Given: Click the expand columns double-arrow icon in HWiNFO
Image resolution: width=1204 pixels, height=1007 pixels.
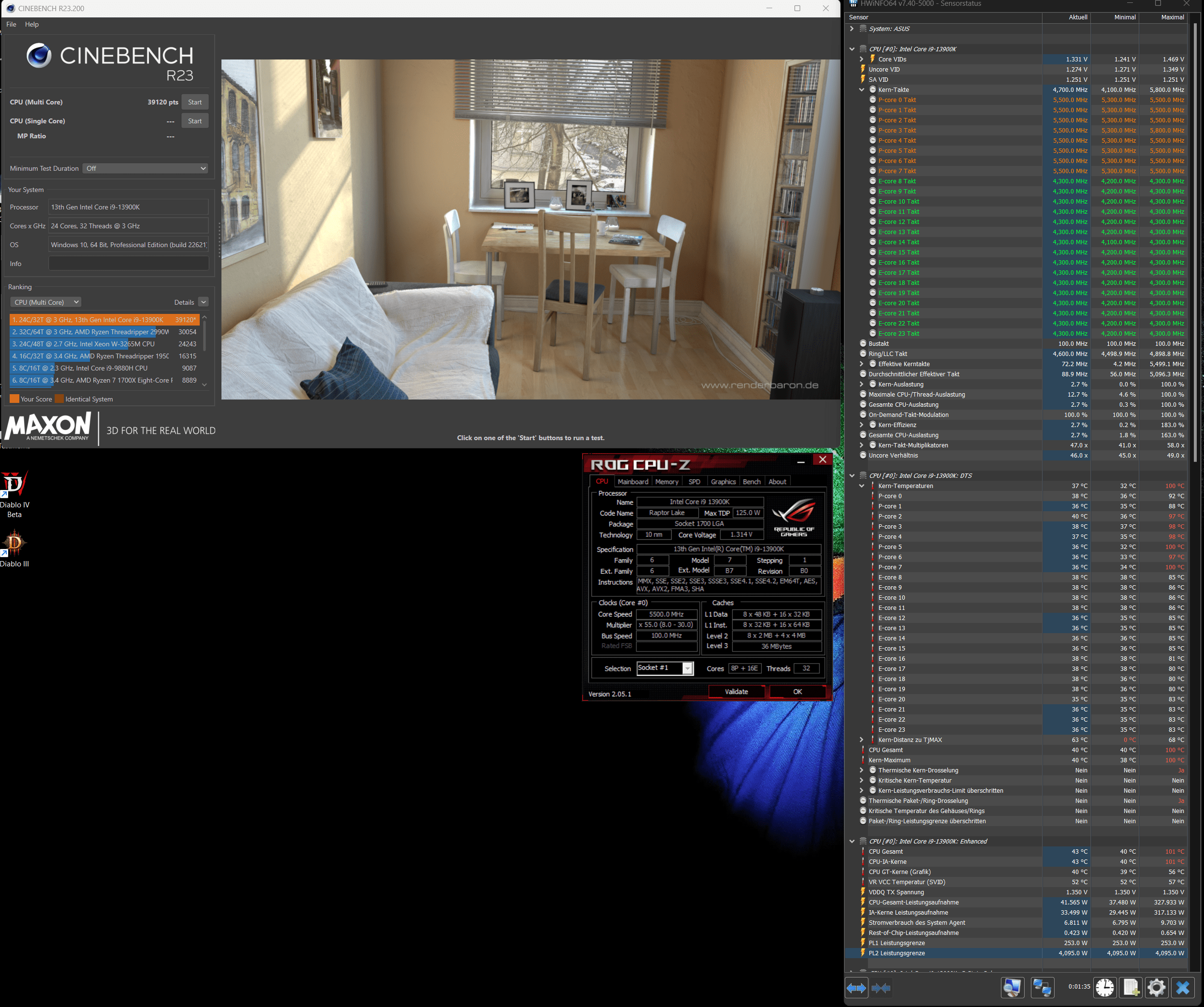Looking at the screenshot, I should click(x=856, y=988).
